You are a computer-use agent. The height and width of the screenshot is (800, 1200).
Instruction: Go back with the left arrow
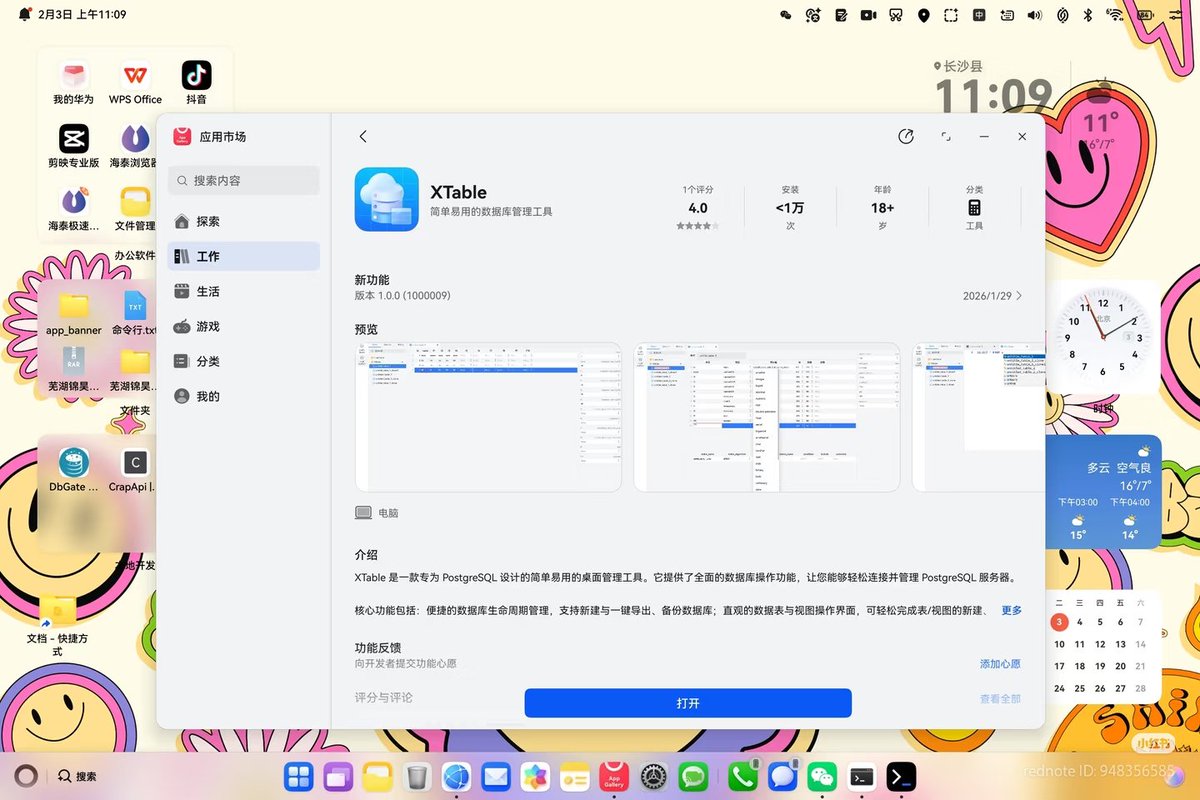point(363,136)
